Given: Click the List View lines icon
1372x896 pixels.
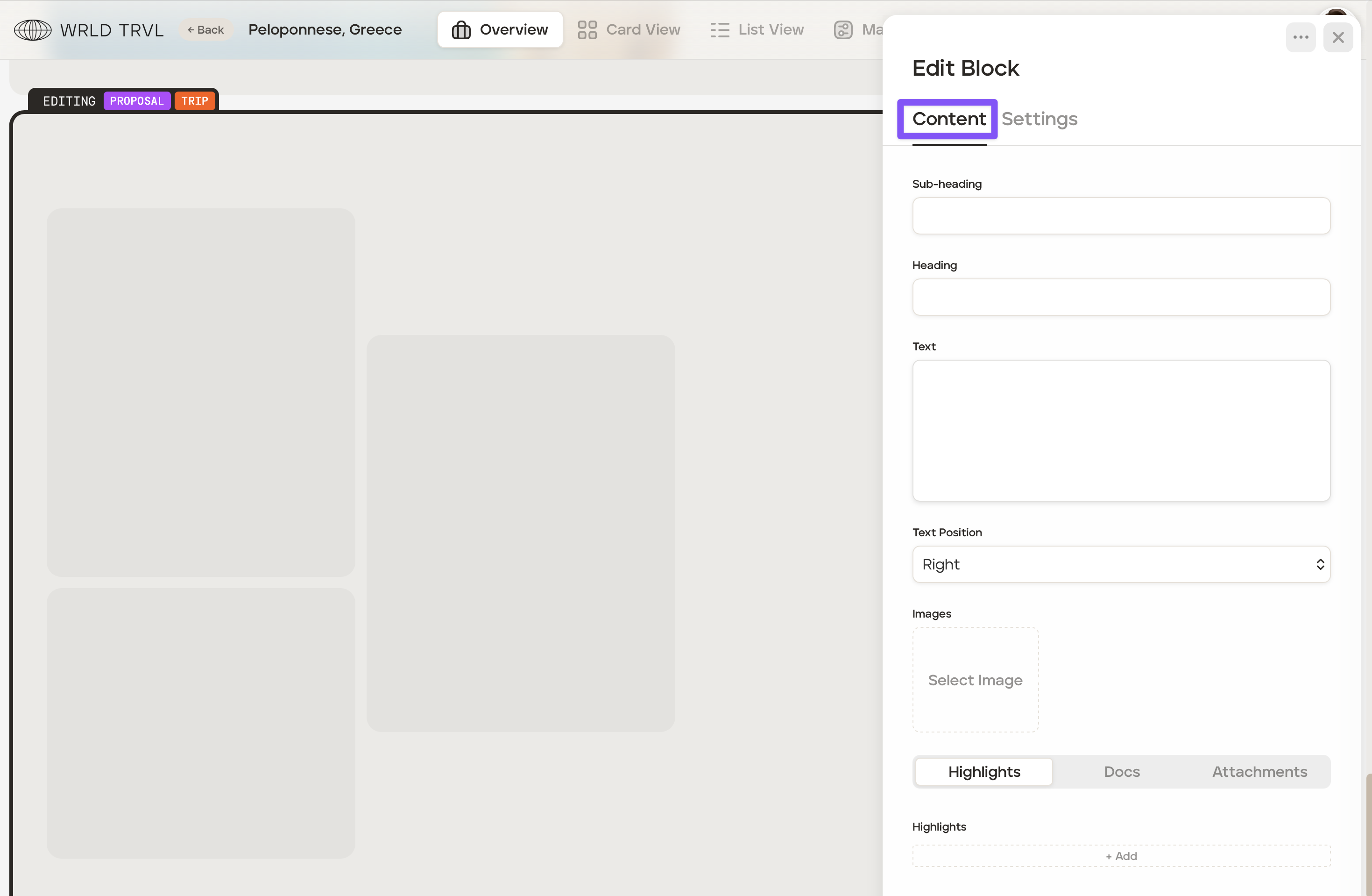Looking at the screenshot, I should coord(720,30).
